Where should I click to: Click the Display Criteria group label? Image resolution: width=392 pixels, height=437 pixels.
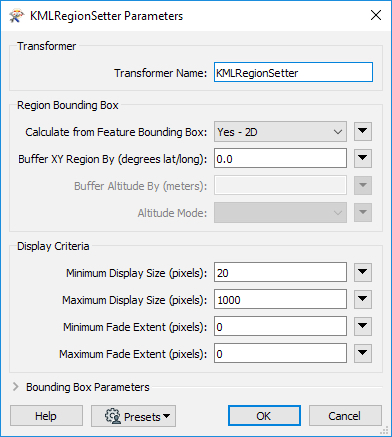pyautogui.click(x=53, y=246)
